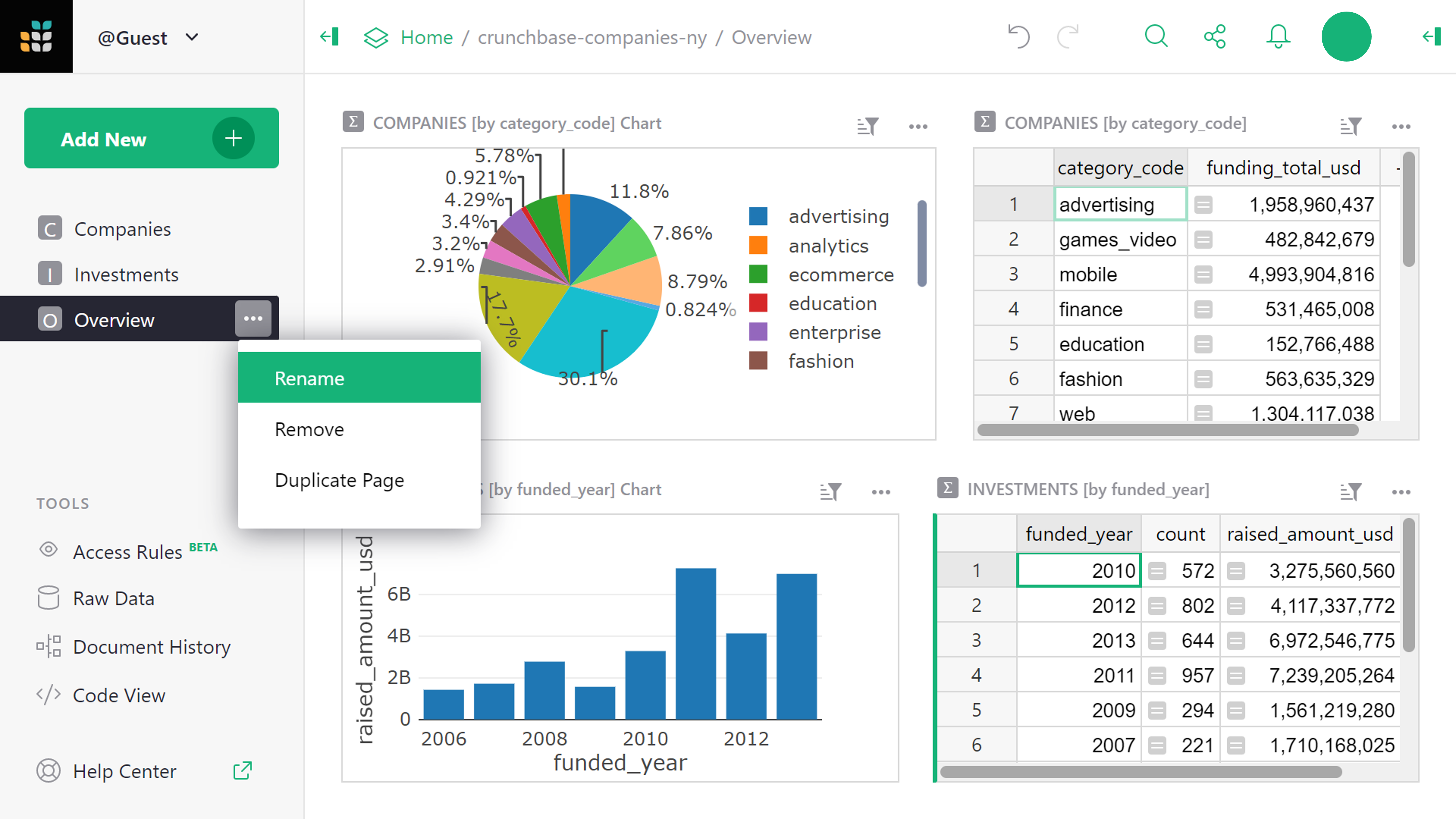
Task: Click the Home document icon in breadcrumb
Action: coord(376,37)
